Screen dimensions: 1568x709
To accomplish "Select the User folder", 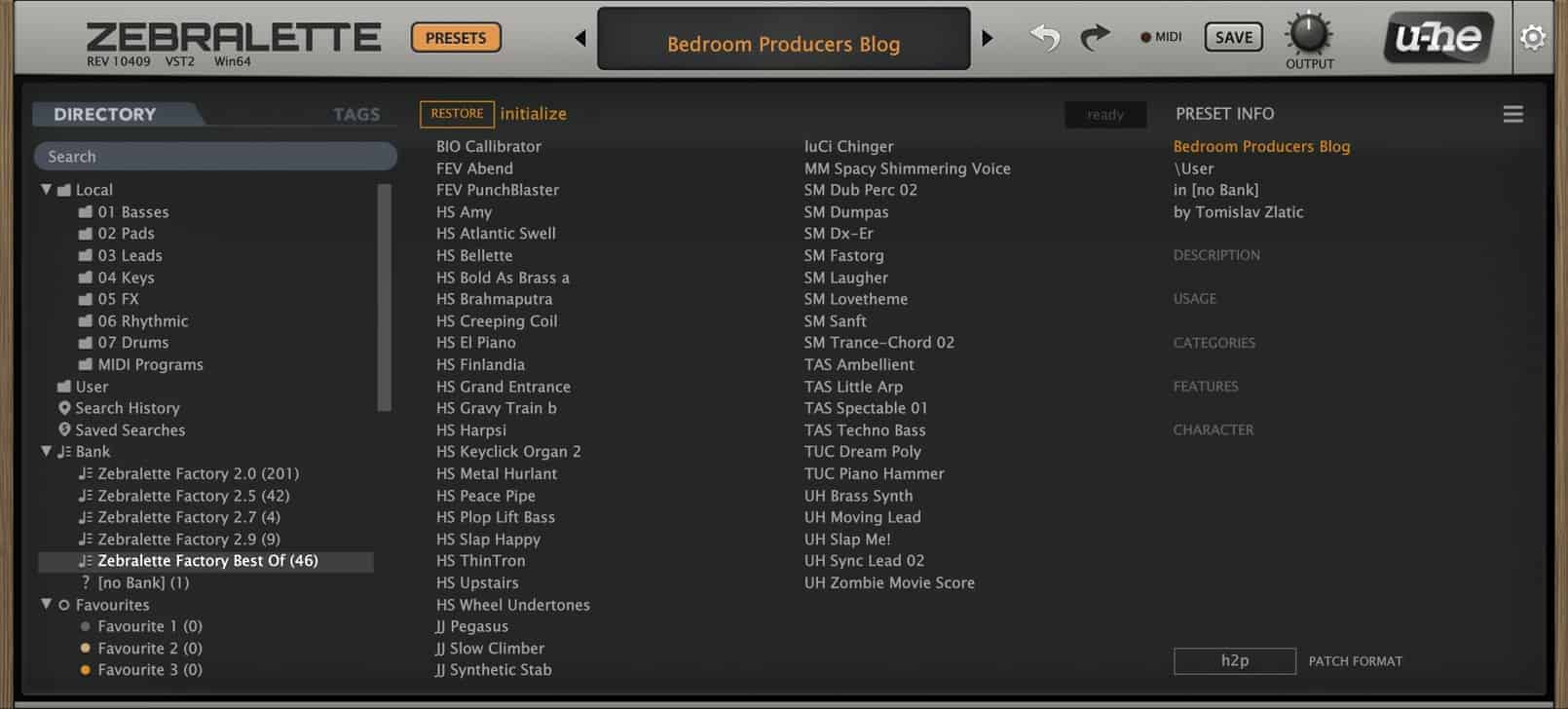I will click(x=83, y=387).
